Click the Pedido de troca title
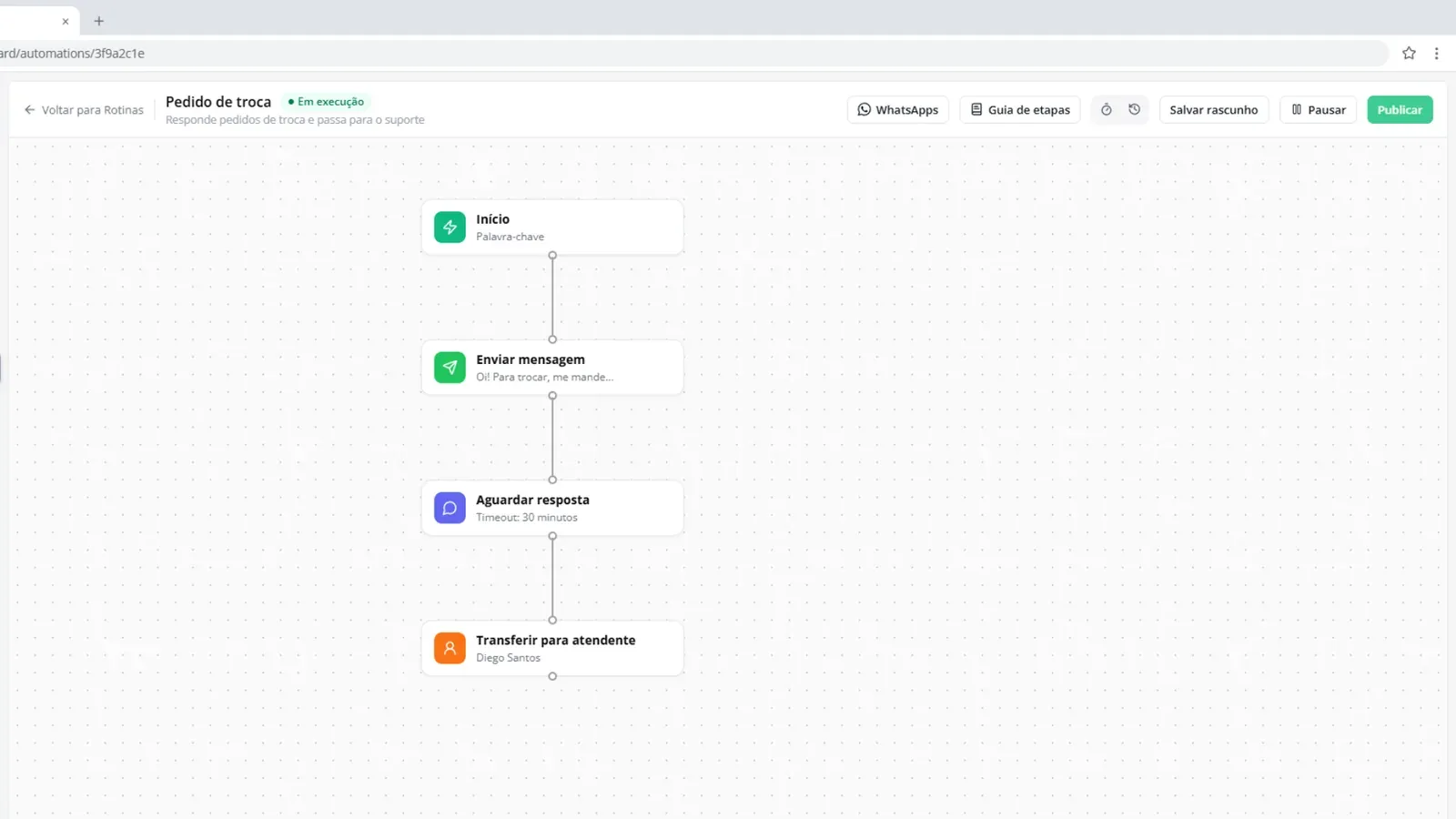Viewport: 1456px width, 819px height. tap(218, 102)
